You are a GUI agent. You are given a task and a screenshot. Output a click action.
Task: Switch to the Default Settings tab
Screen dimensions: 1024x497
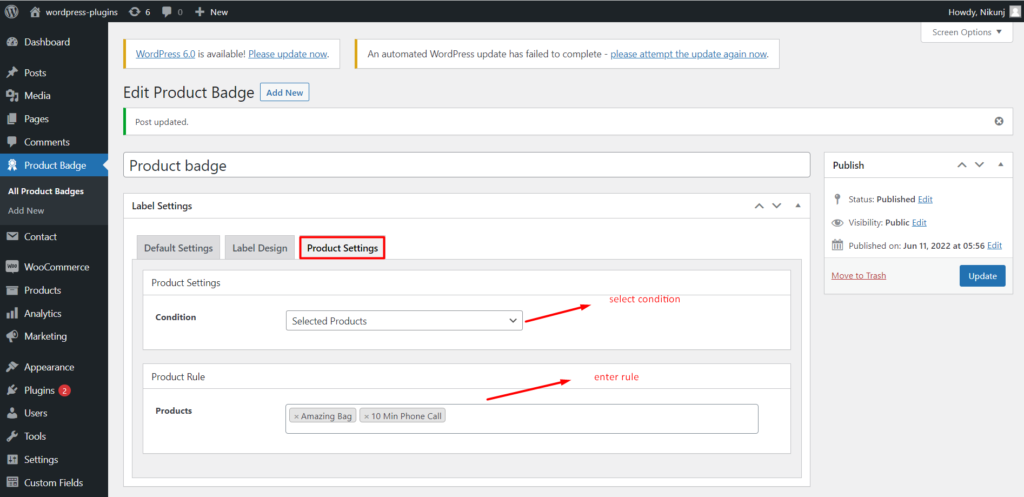coord(178,248)
